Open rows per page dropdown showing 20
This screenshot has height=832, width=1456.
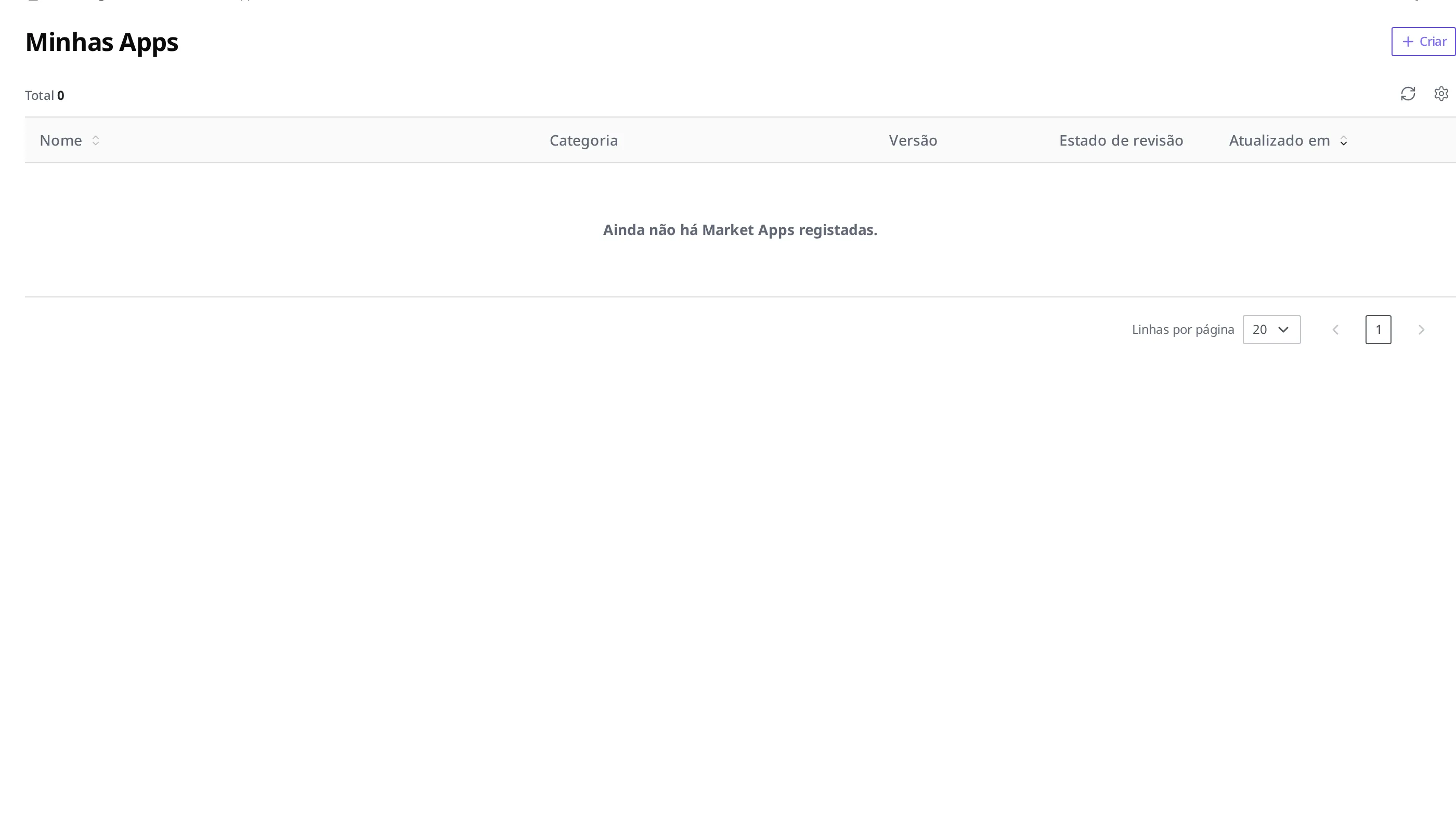click(x=1271, y=330)
